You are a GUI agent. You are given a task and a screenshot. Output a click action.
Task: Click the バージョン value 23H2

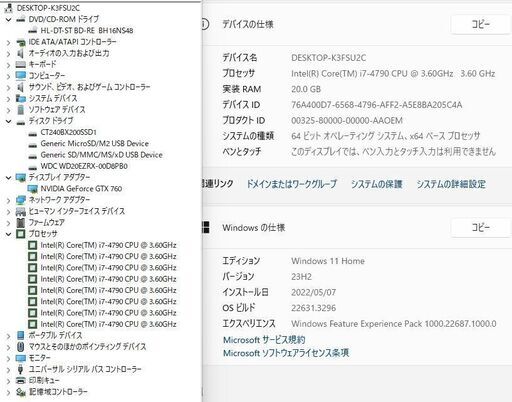301,277
